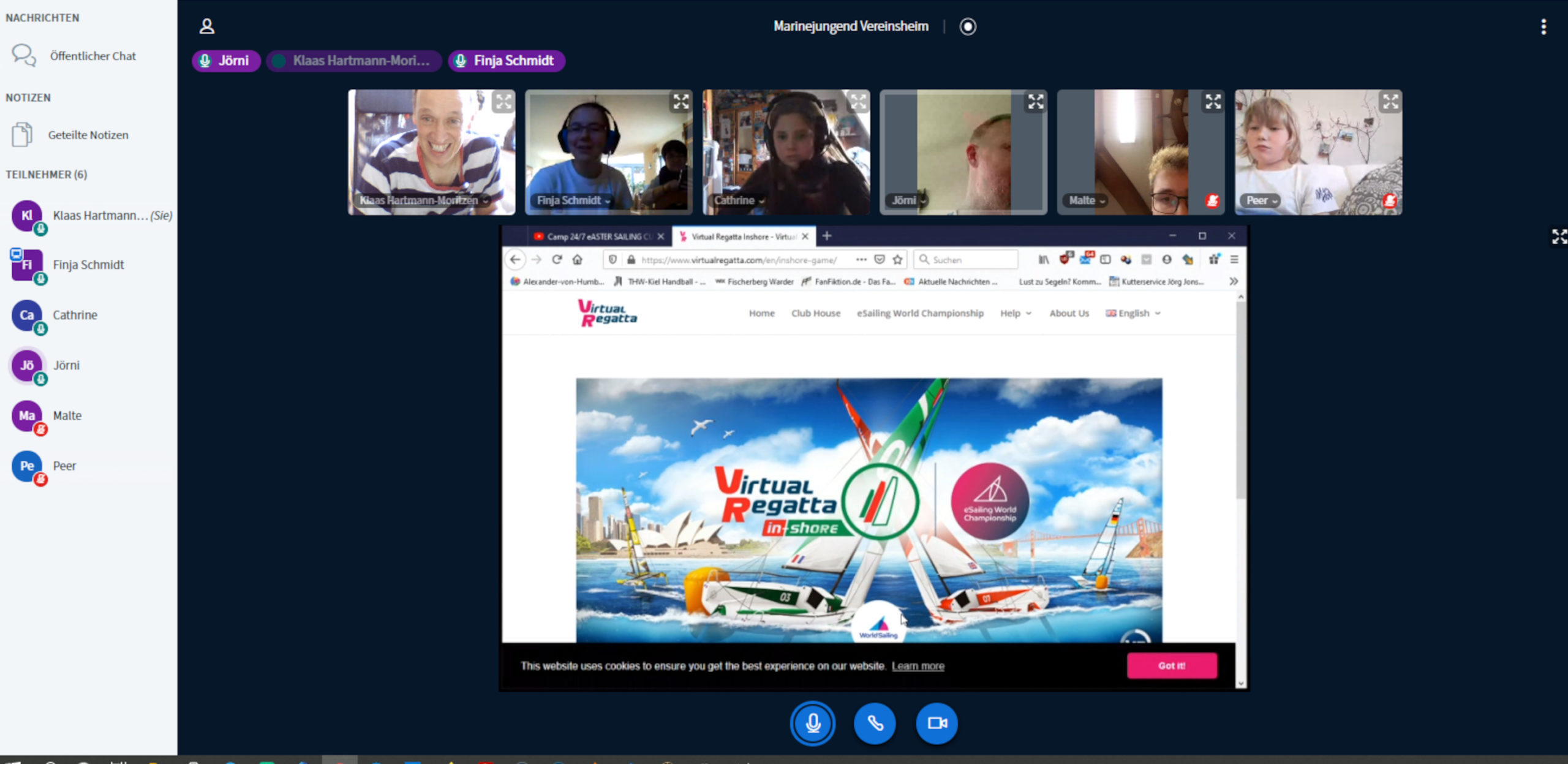Open Finja Schmidt webcam name dropdown
Viewport: 1568px width, 764px height.
573,200
